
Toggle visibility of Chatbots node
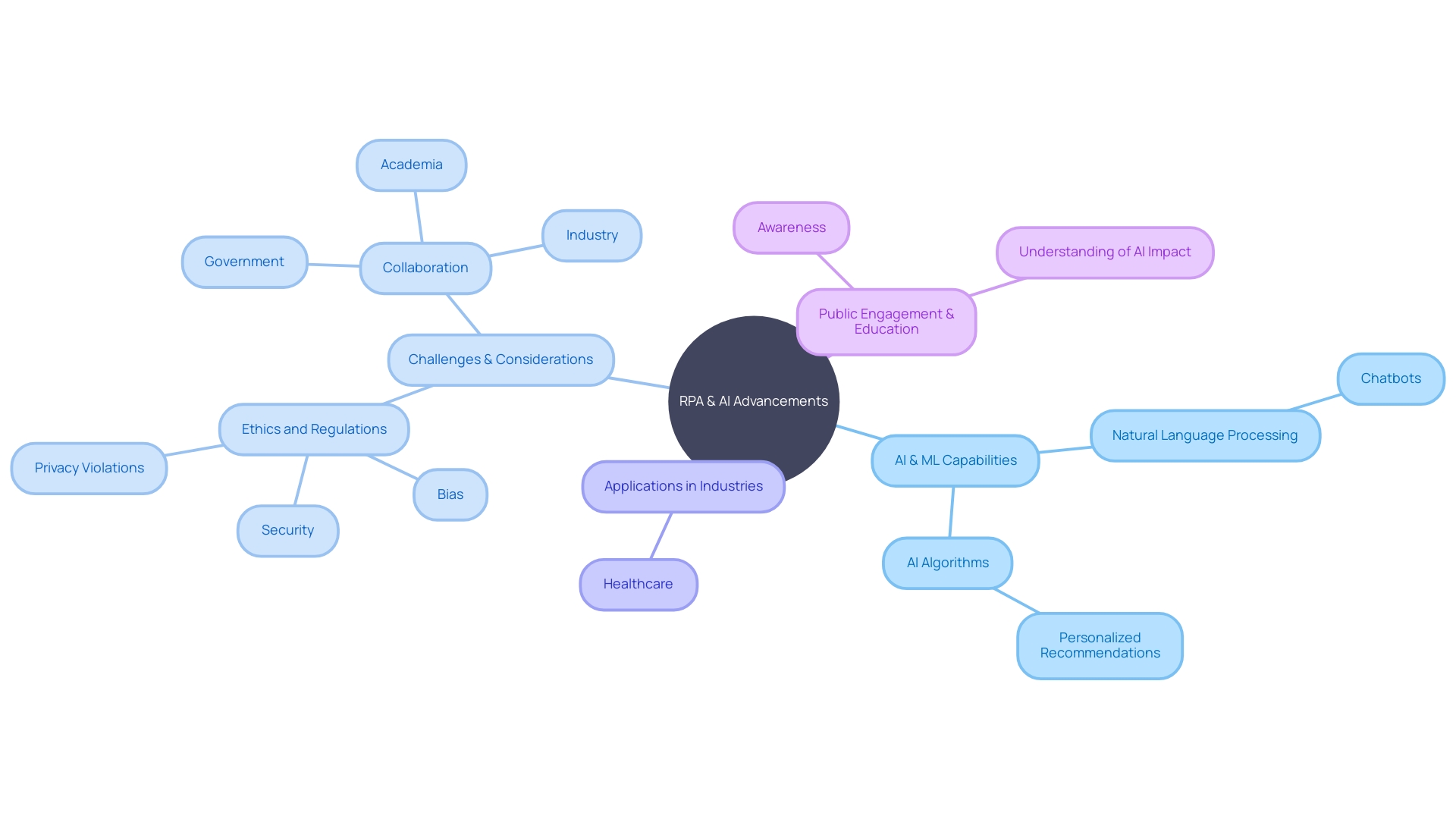(1389, 377)
